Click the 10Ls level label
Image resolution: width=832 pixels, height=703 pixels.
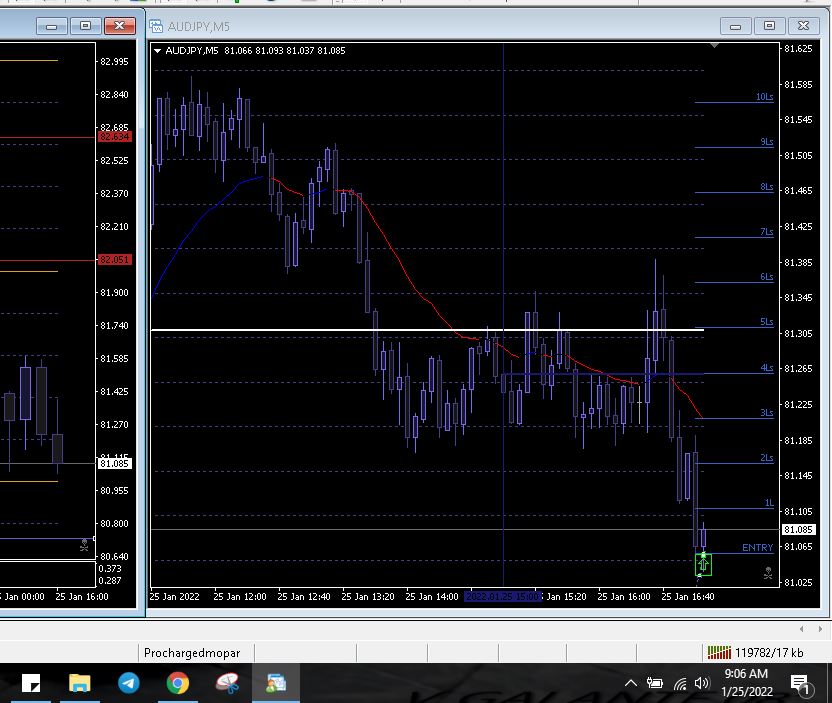765,96
